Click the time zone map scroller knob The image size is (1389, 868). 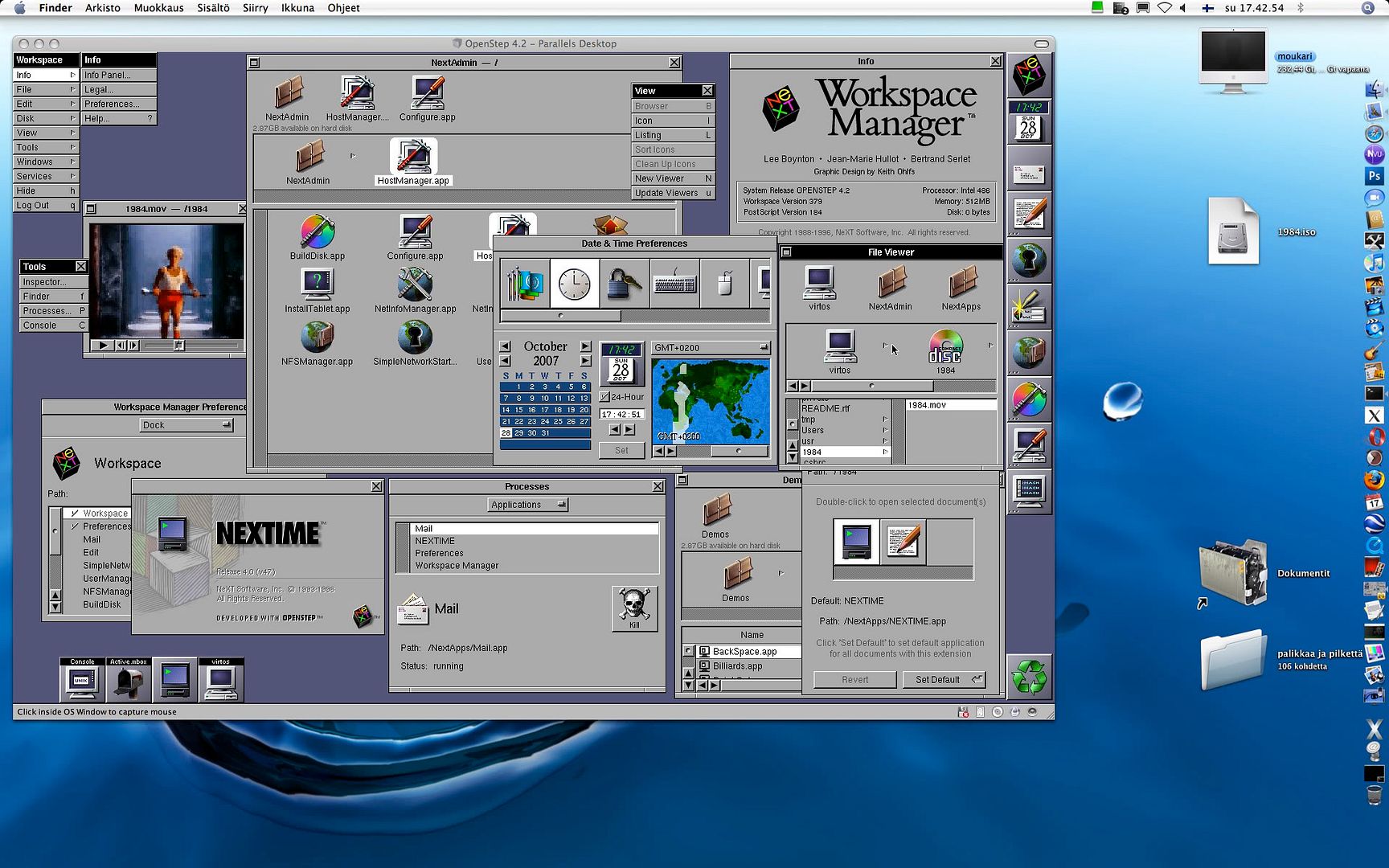click(x=739, y=451)
